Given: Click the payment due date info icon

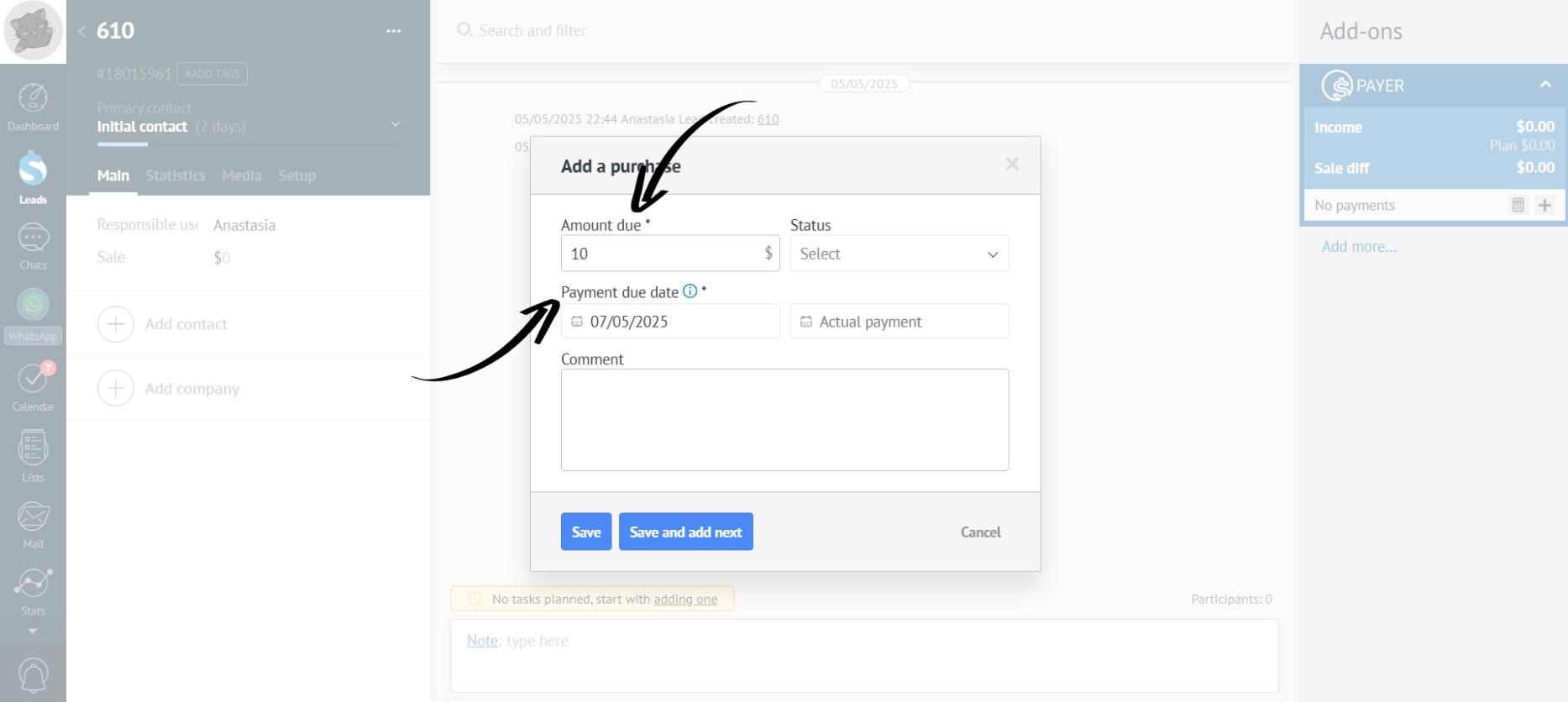Looking at the screenshot, I should pyautogui.click(x=690, y=291).
